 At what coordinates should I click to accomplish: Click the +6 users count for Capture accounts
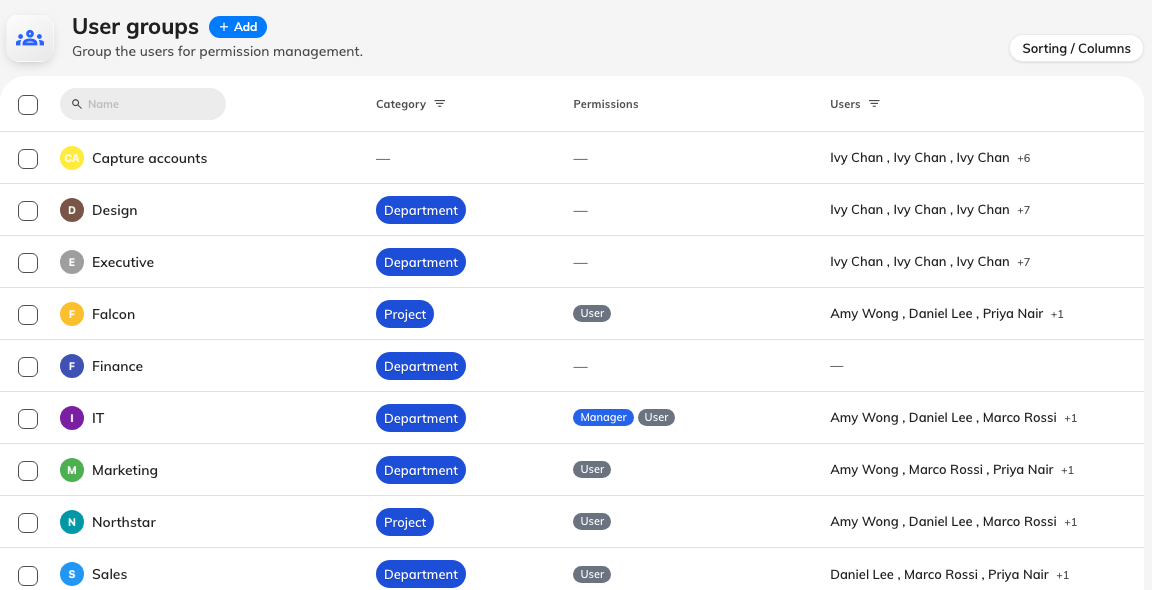click(1023, 158)
